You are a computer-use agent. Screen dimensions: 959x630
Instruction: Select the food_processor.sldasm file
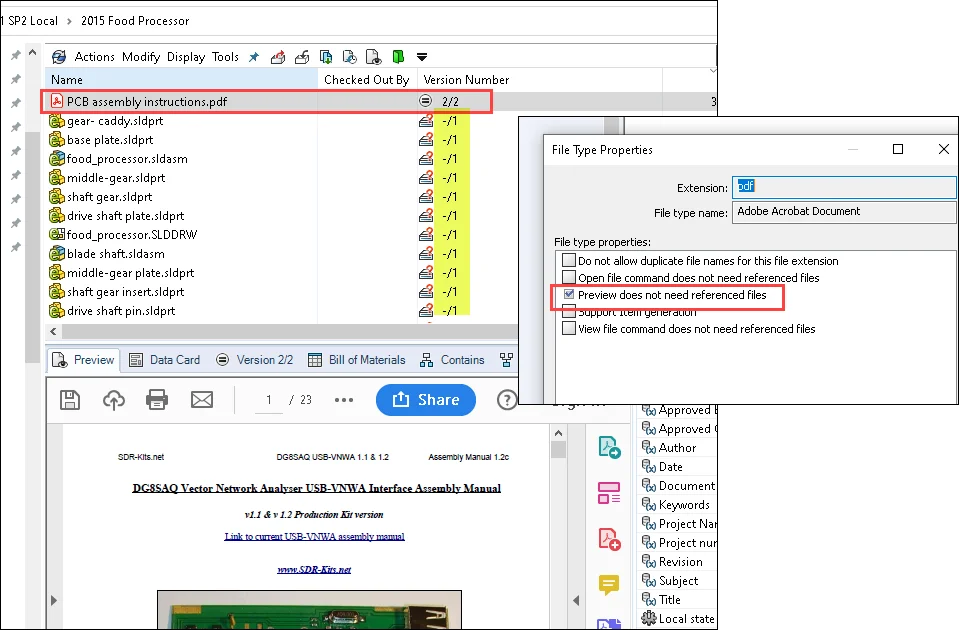[x=127, y=159]
